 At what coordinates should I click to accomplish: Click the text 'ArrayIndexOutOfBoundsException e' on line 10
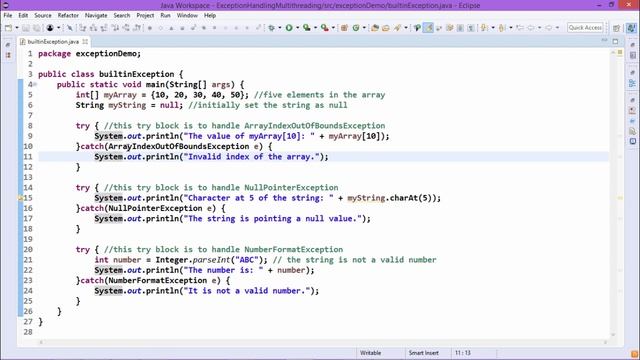[x=185, y=147]
